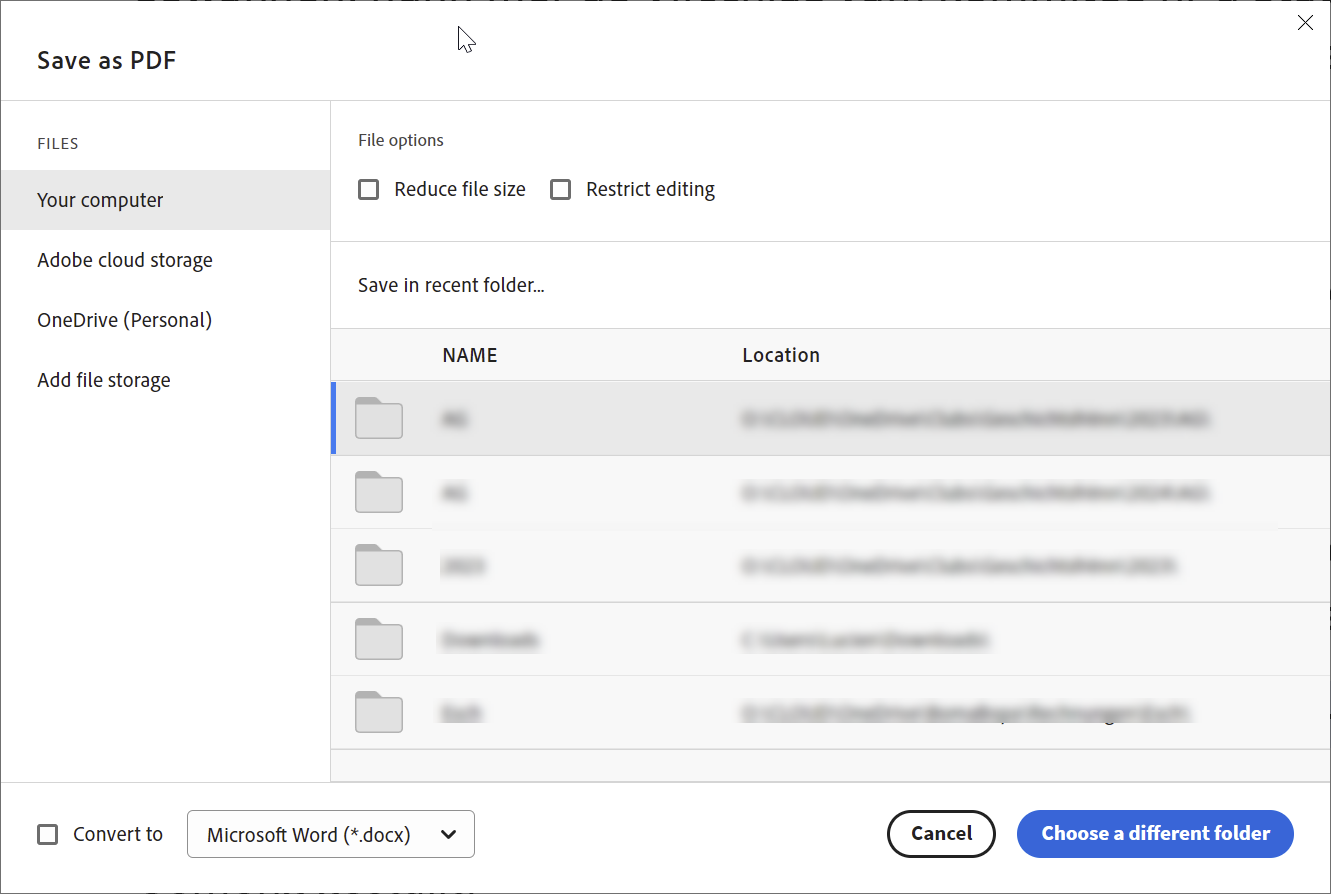Click Add file storage

(103, 380)
